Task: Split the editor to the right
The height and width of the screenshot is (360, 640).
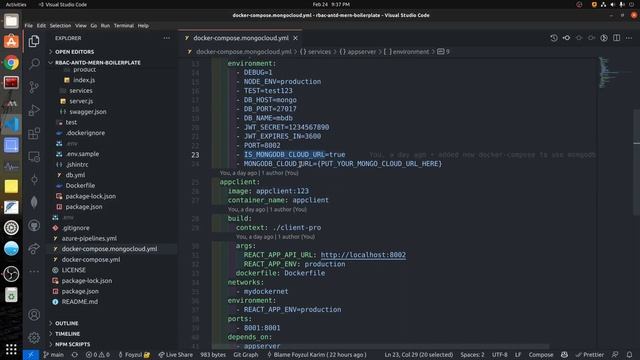Action: pos(616,38)
